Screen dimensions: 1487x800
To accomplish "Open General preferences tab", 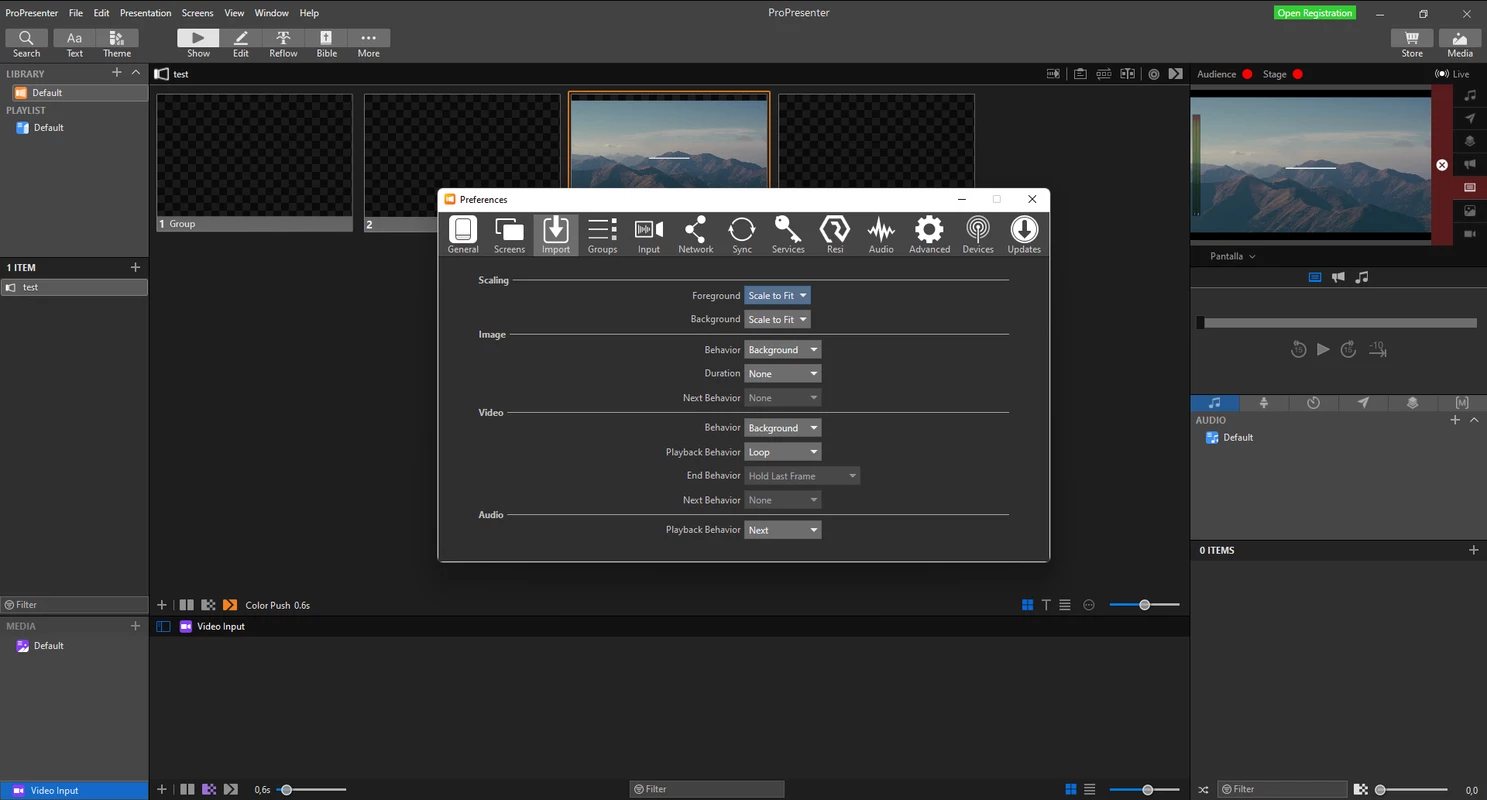I will pyautogui.click(x=463, y=235).
